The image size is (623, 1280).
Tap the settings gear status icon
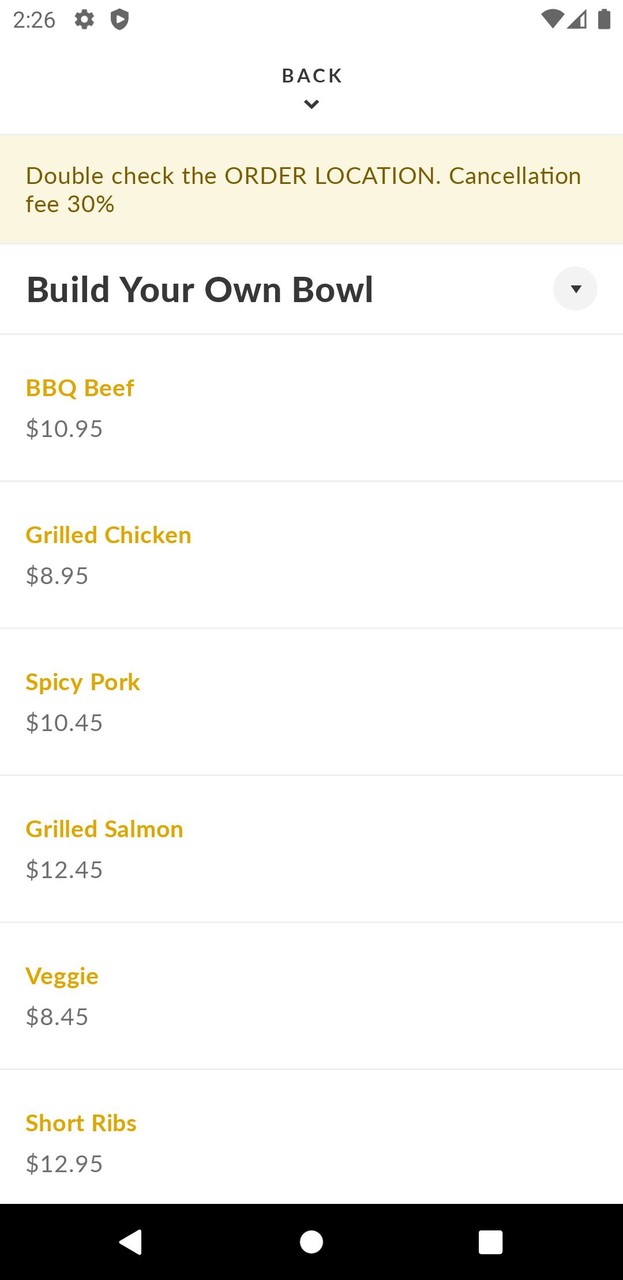85,19
